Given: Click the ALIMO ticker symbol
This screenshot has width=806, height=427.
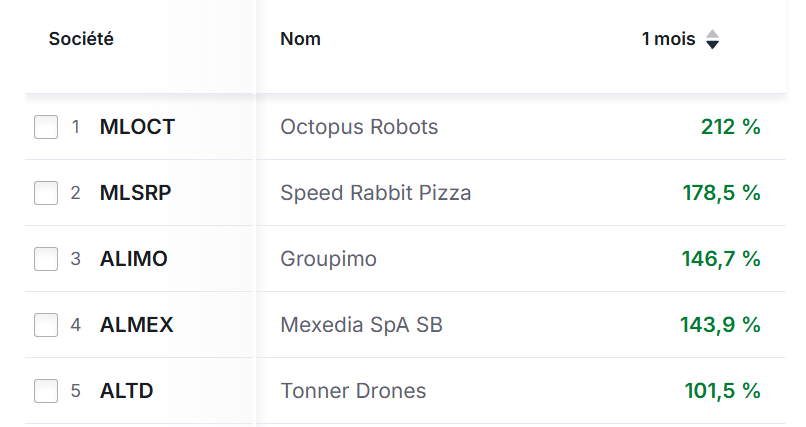Looking at the screenshot, I should click(134, 259).
